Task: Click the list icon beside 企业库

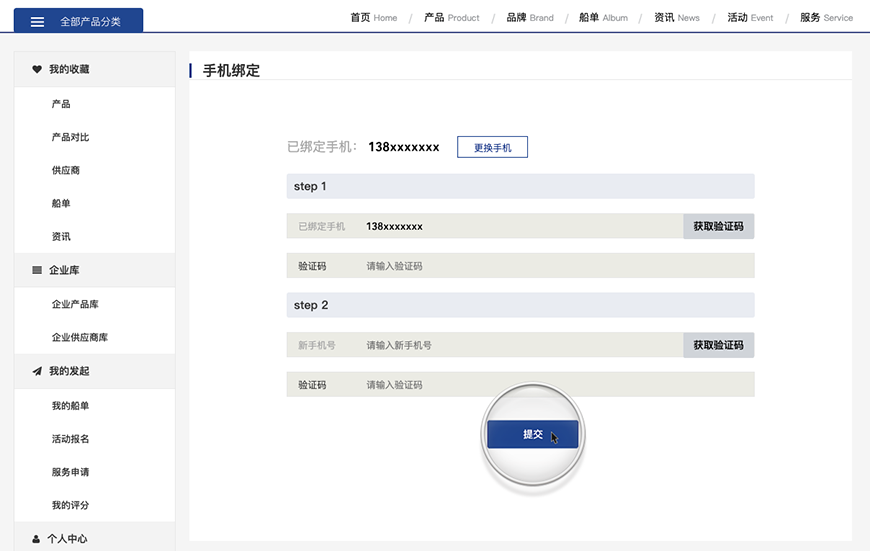Action: click(37, 270)
